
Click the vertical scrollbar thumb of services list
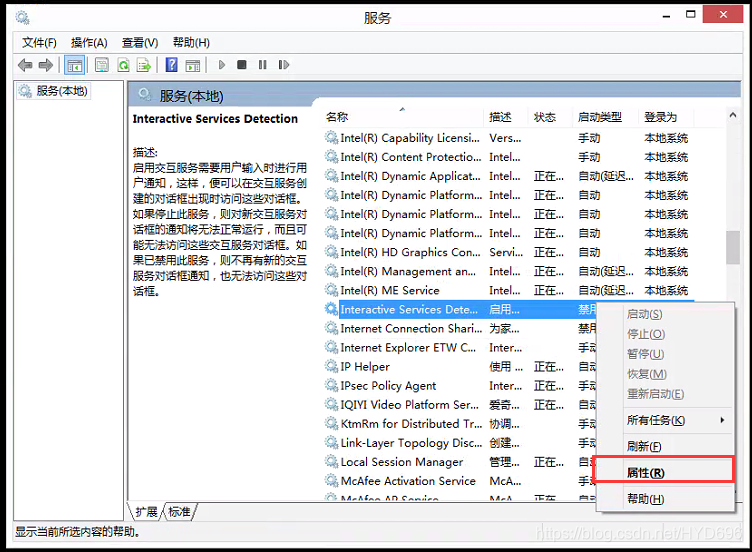[733, 247]
